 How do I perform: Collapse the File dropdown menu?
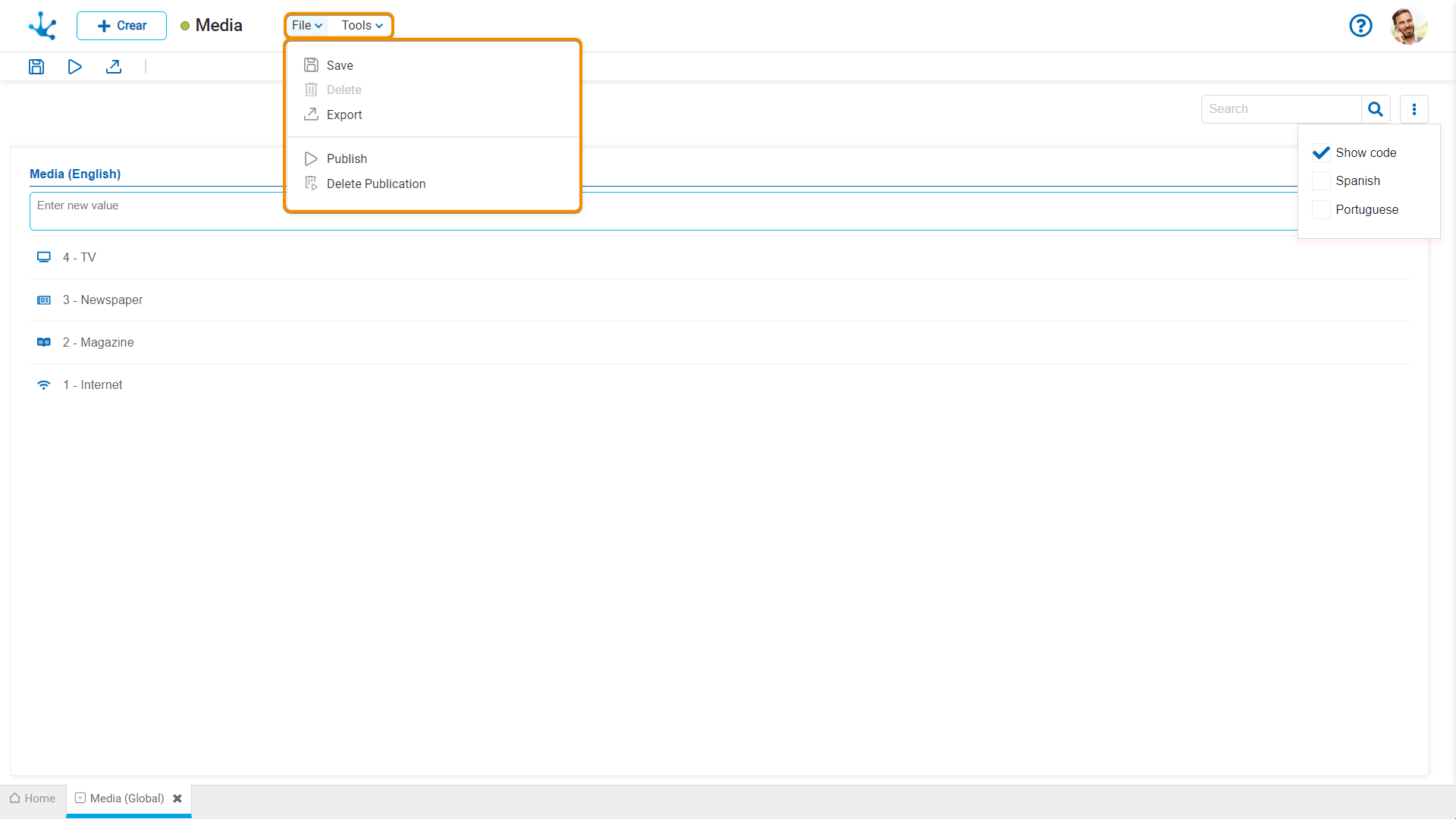pyautogui.click(x=307, y=26)
